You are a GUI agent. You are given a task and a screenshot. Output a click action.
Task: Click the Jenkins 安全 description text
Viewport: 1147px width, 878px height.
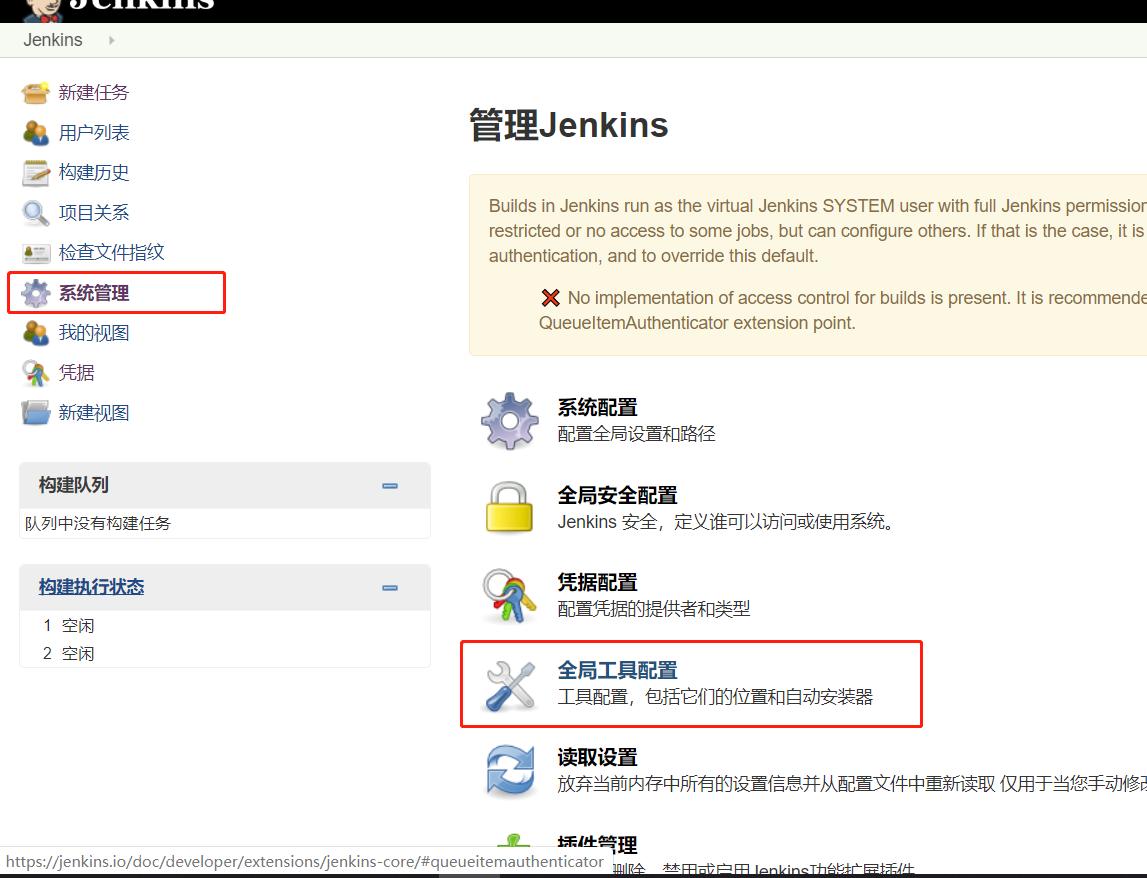pos(726,522)
